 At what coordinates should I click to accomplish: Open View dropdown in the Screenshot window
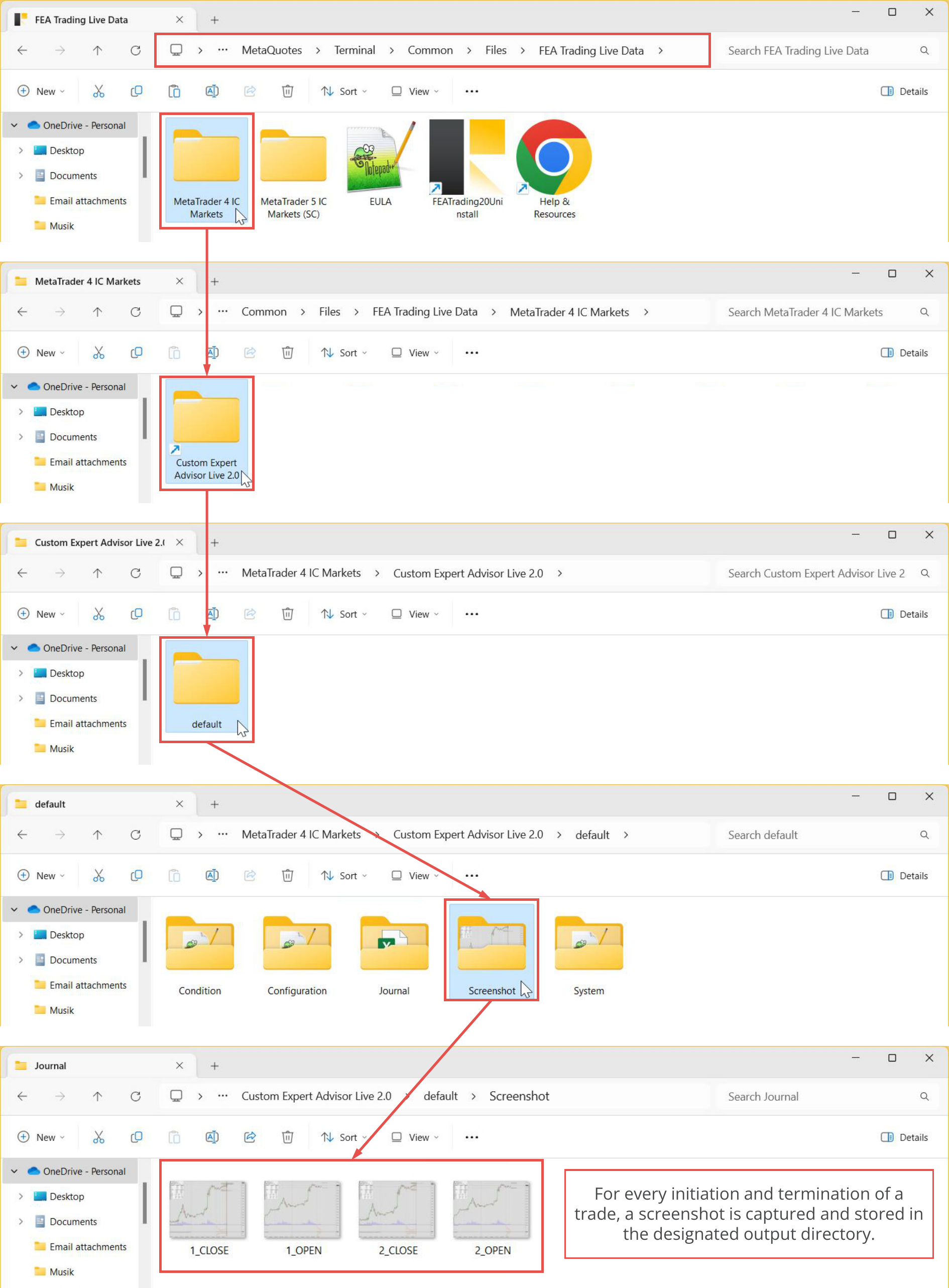(x=415, y=1137)
